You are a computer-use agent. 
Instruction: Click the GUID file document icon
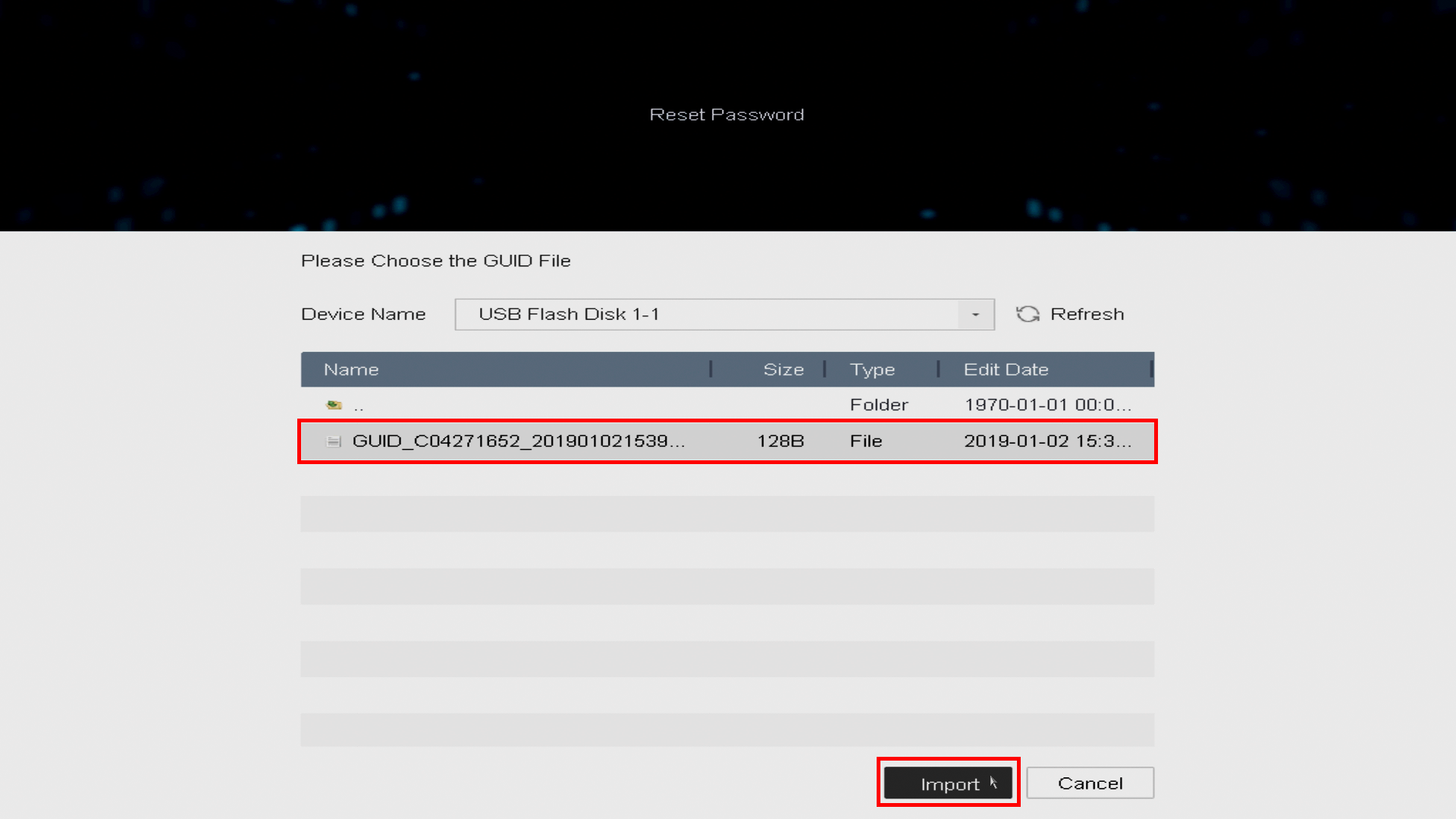click(334, 441)
